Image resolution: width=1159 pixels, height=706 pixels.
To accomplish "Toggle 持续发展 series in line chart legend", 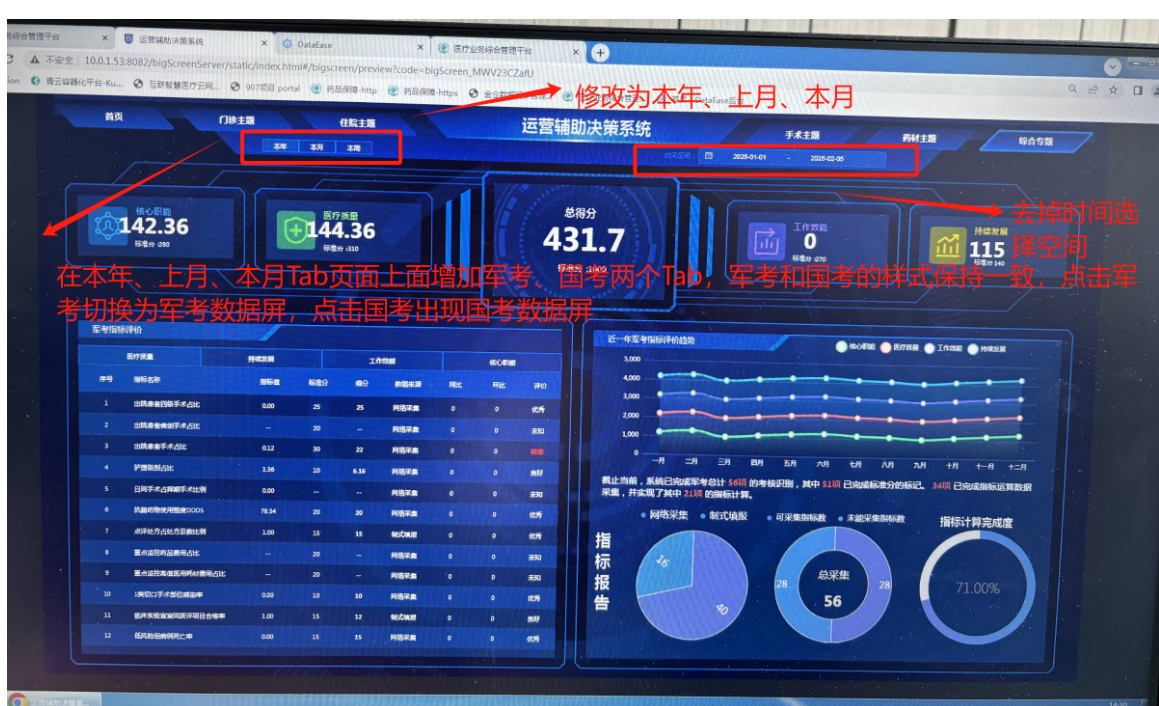I will 973,349.
